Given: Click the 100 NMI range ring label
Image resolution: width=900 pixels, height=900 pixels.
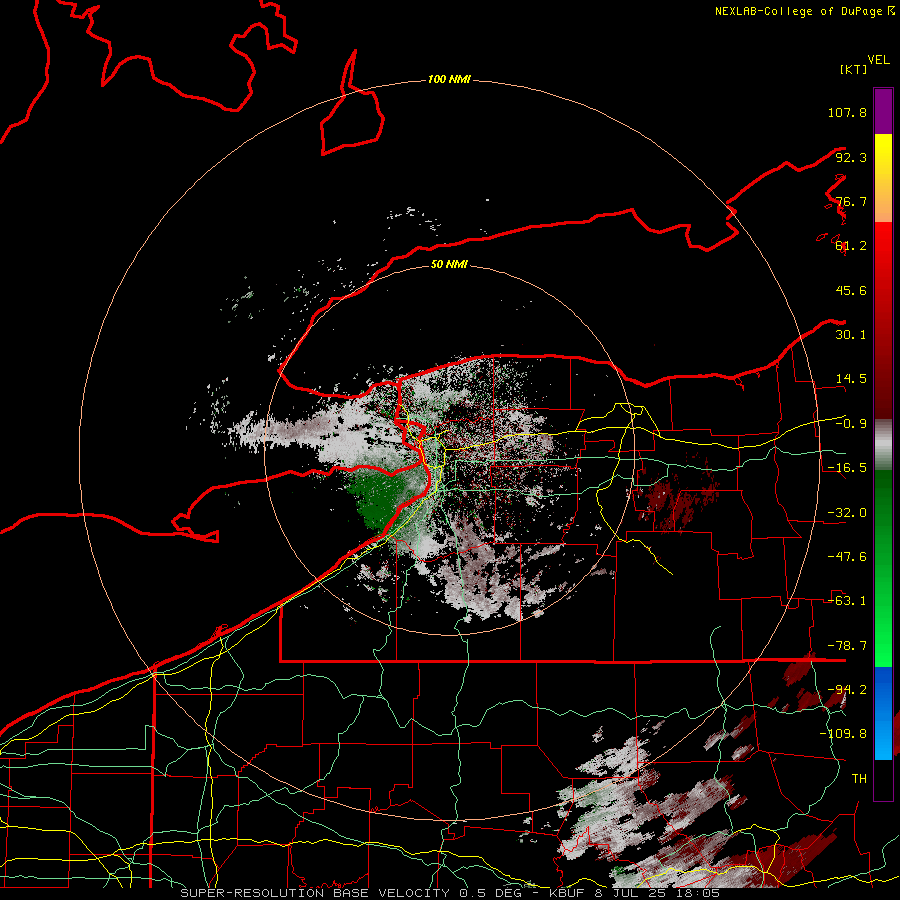Looking at the screenshot, I should [449, 79].
